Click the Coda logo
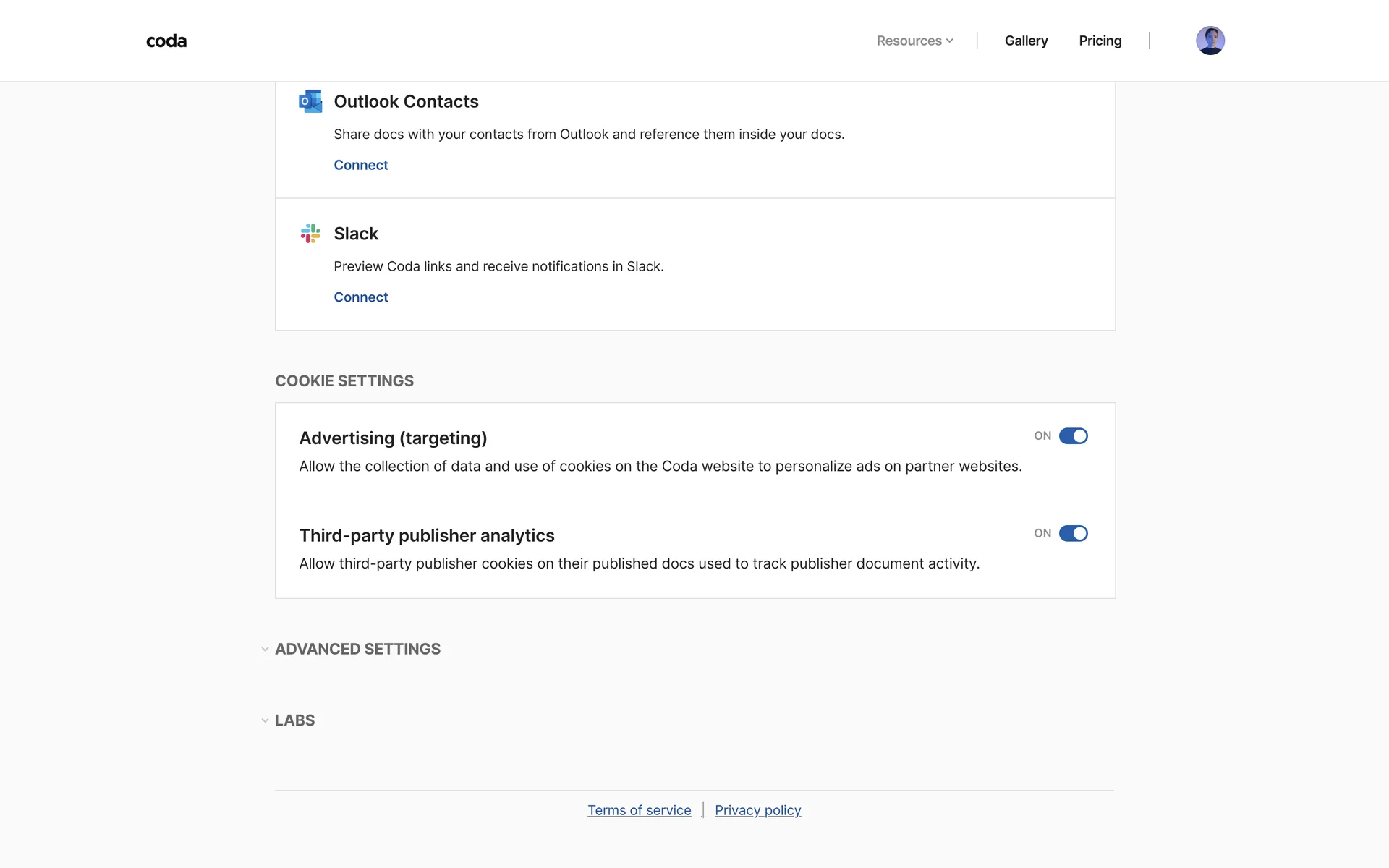Image resolution: width=1389 pixels, height=868 pixels. tap(166, 41)
